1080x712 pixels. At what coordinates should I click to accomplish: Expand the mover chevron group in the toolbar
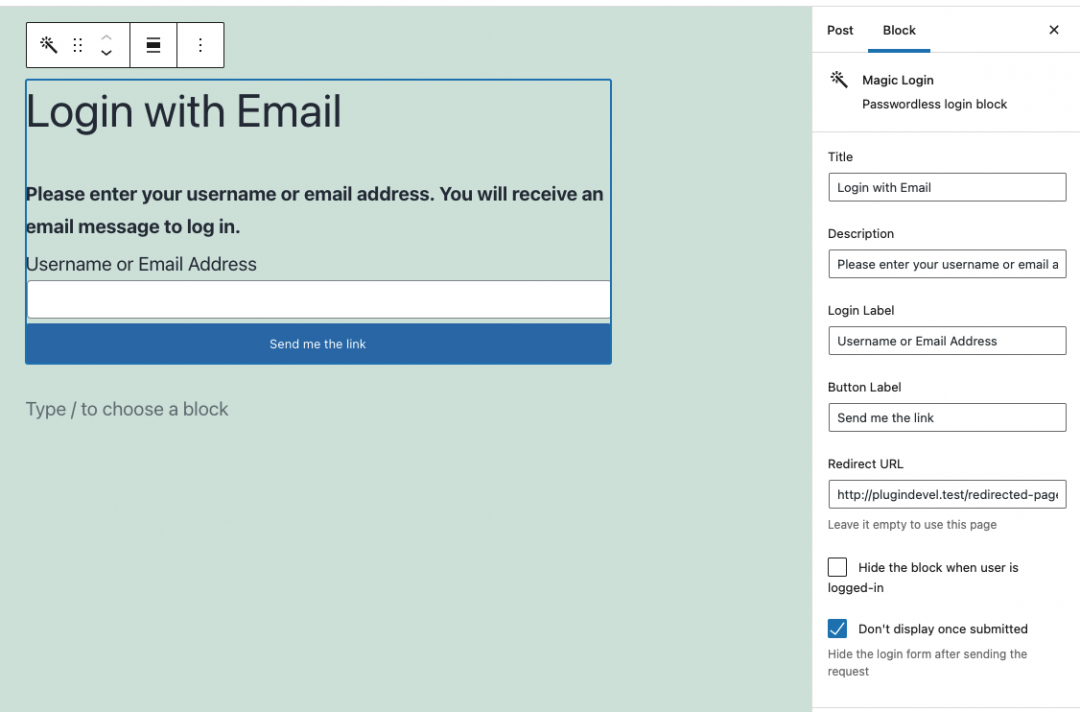coord(106,45)
